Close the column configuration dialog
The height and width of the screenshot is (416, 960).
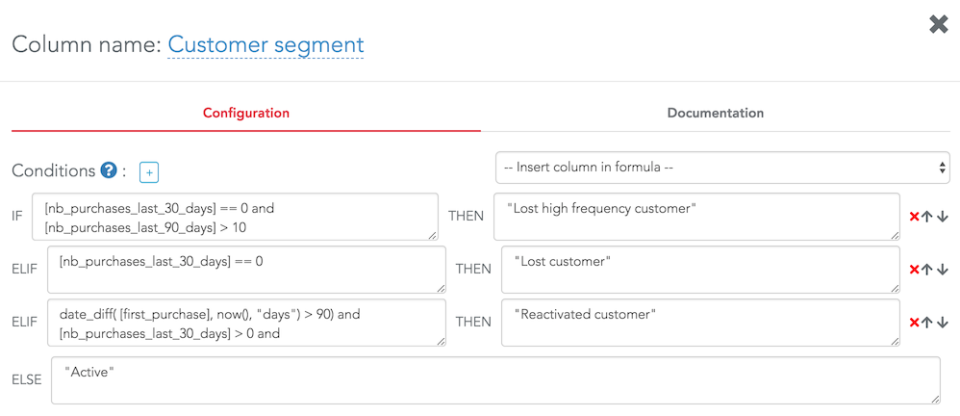click(938, 25)
